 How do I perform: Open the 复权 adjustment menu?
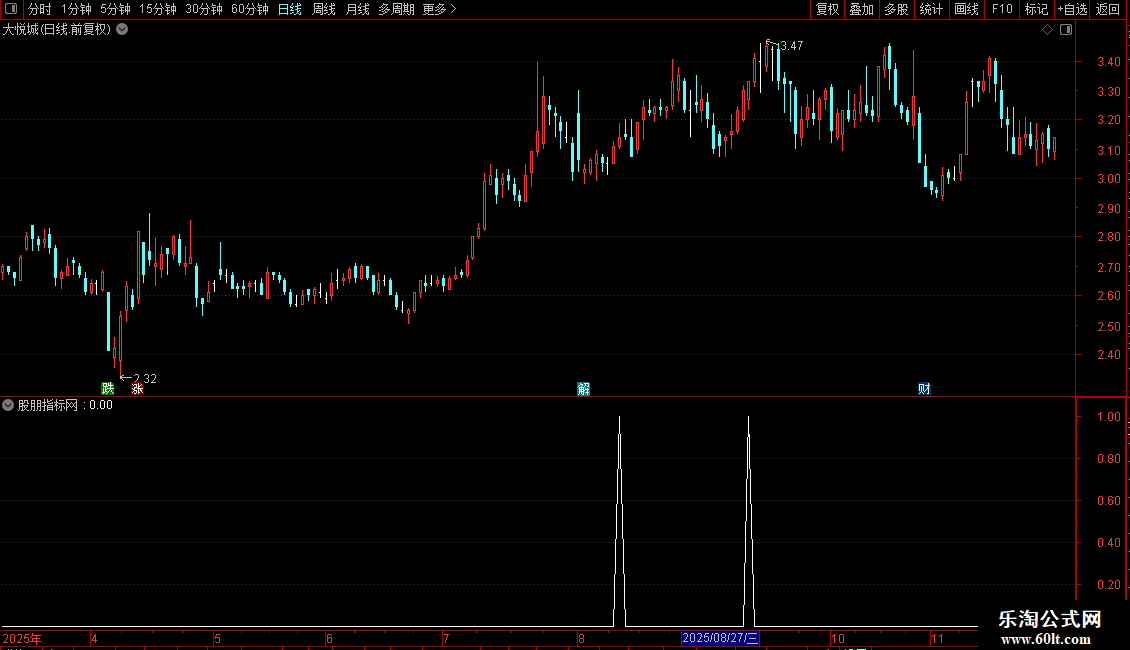click(x=827, y=9)
